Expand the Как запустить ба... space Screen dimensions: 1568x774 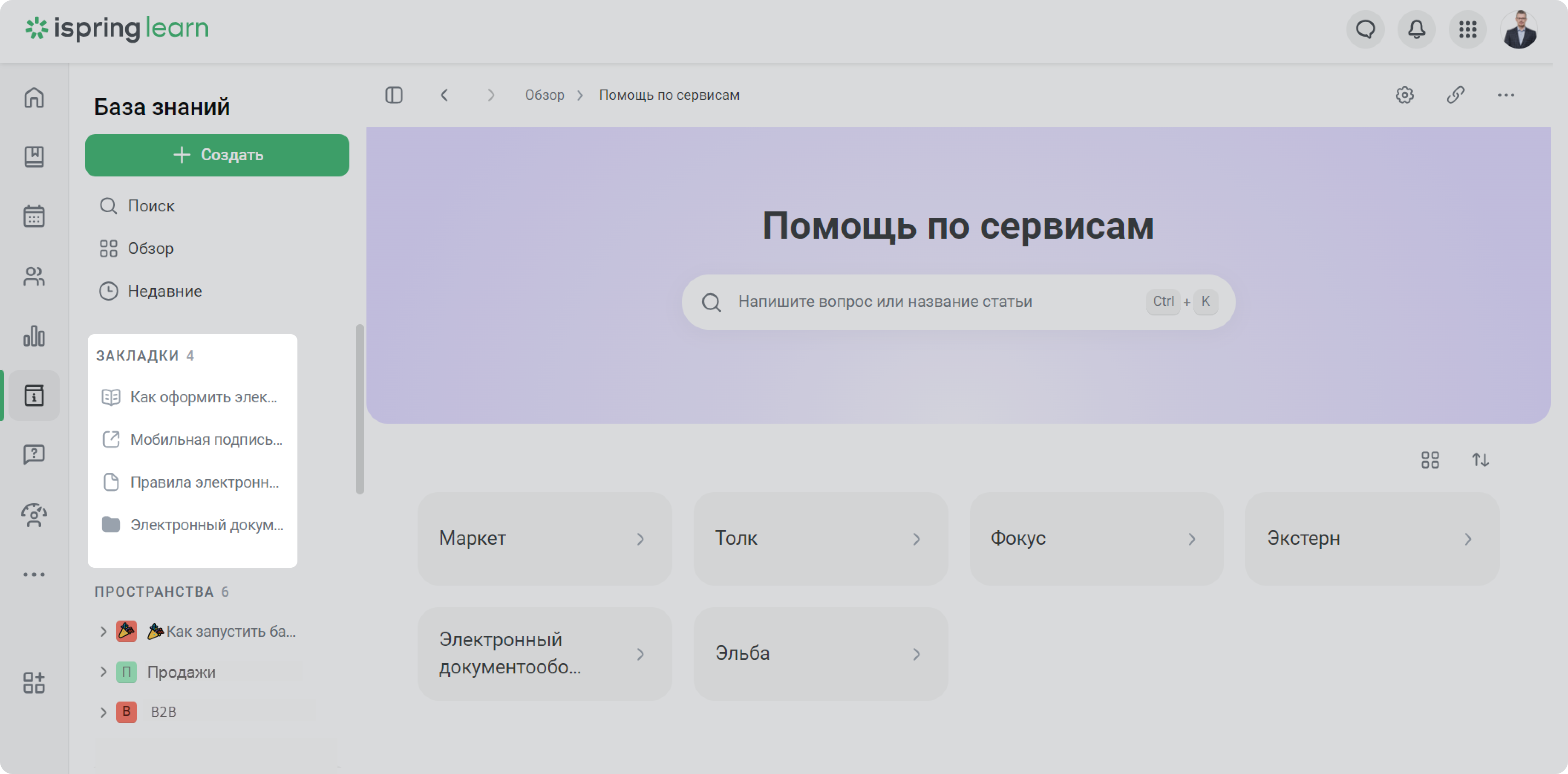(104, 632)
